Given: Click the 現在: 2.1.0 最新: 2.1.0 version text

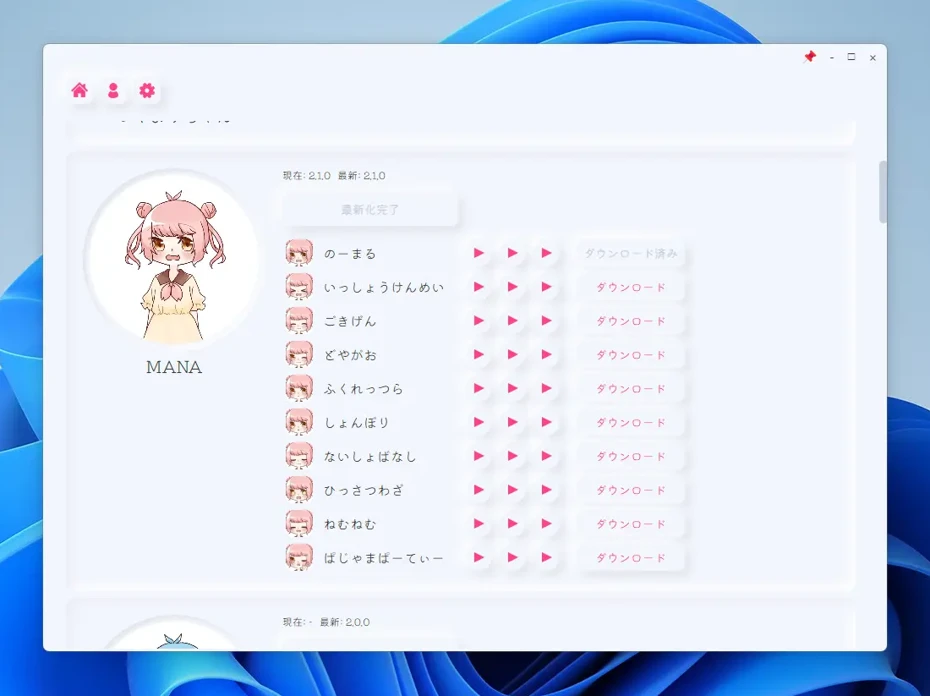Looking at the screenshot, I should [x=334, y=176].
